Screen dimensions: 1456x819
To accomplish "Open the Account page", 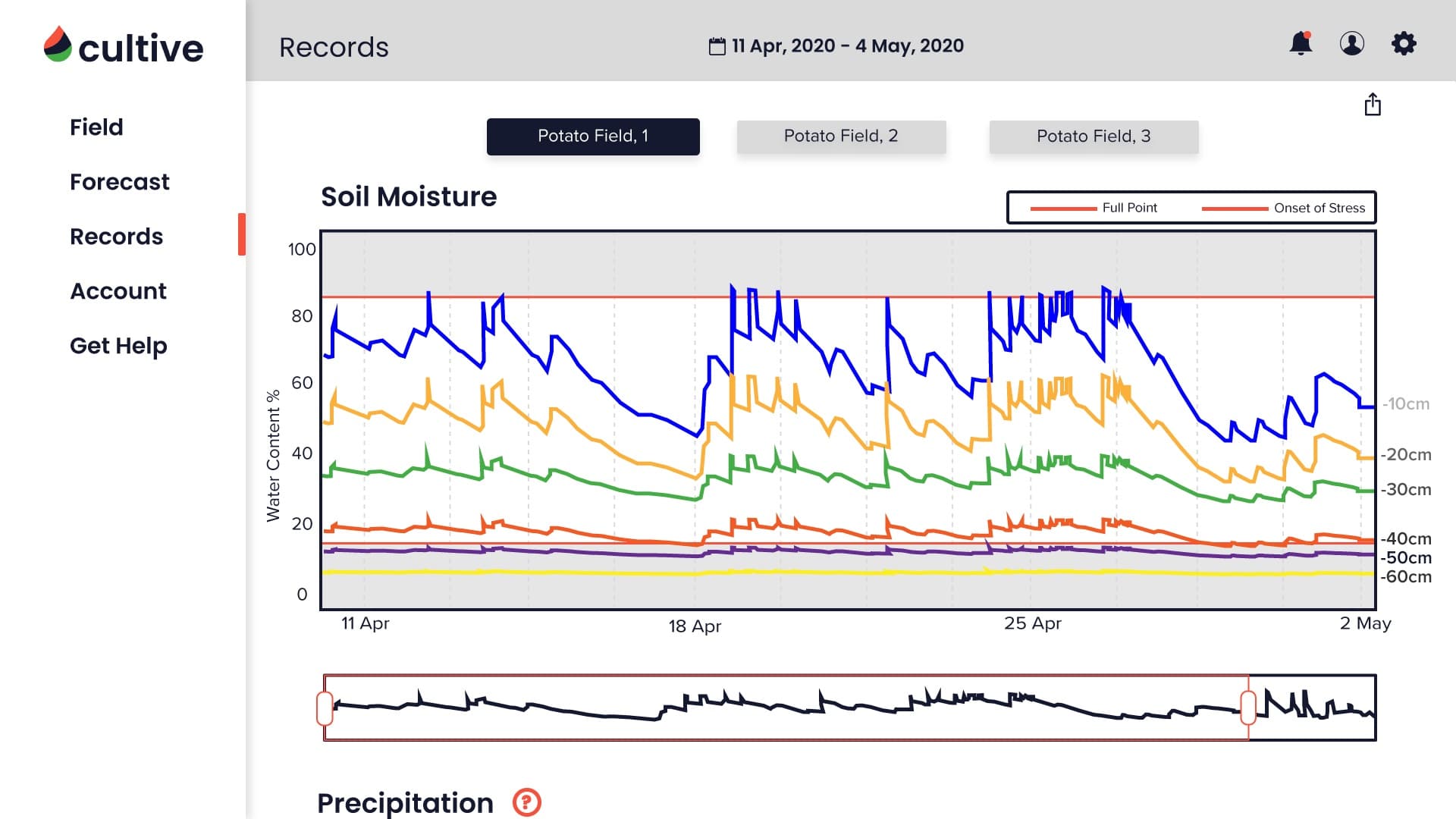I will tap(118, 291).
